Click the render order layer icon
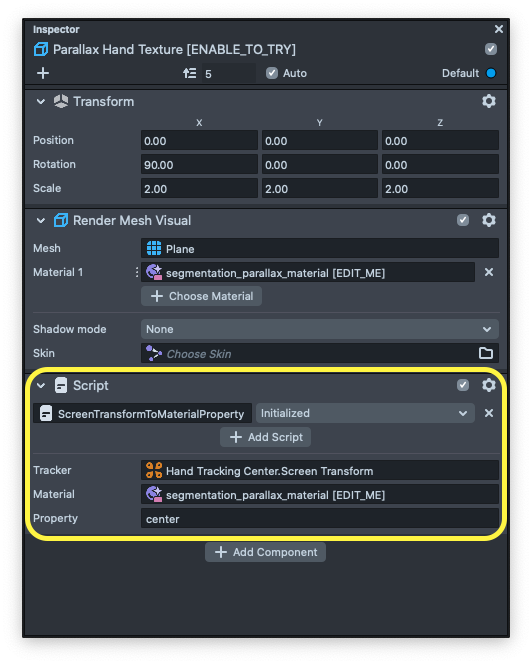This screenshot has height=664, width=532. point(189,73)
